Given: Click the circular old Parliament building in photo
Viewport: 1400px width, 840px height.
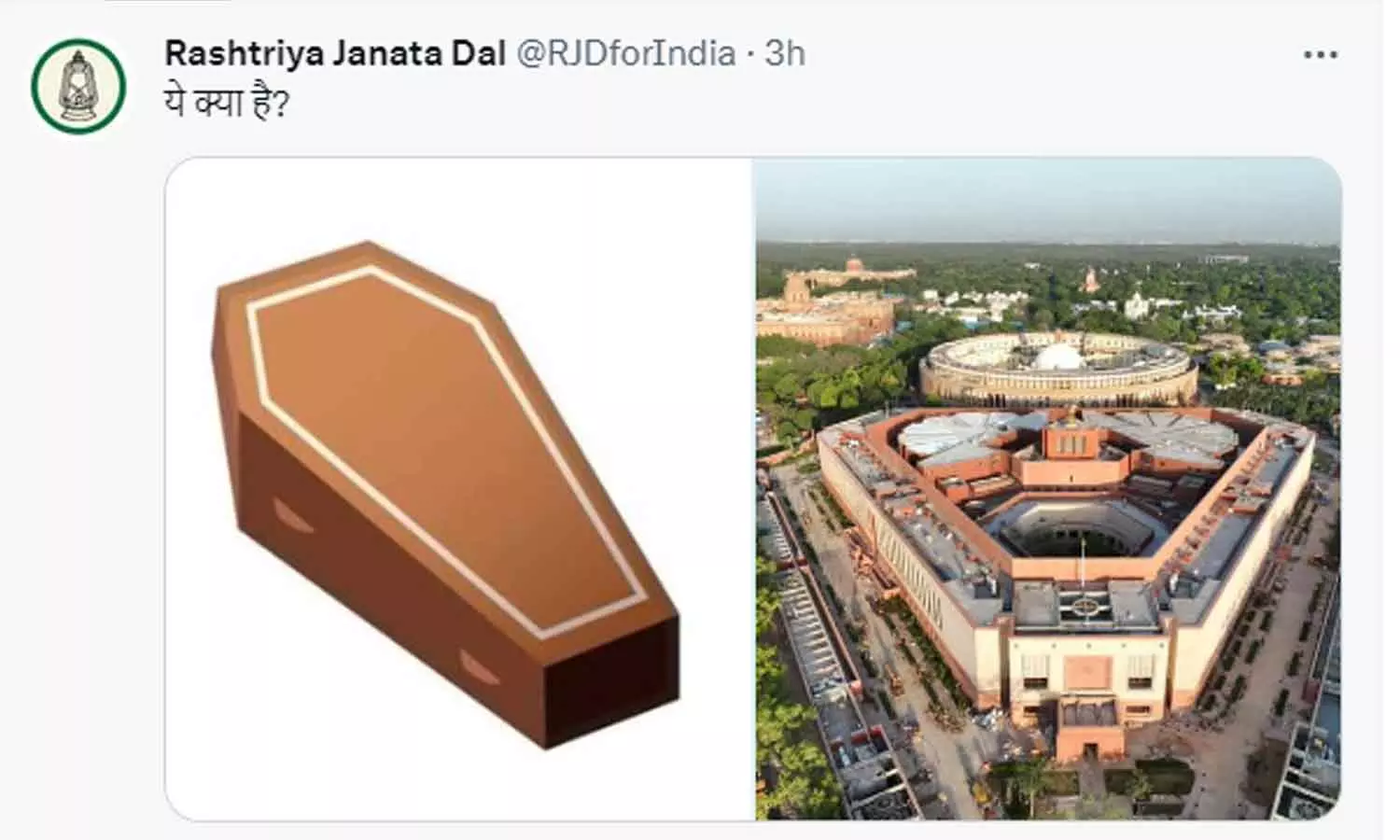Looking at the screenshot, I should click(1058, 368).
